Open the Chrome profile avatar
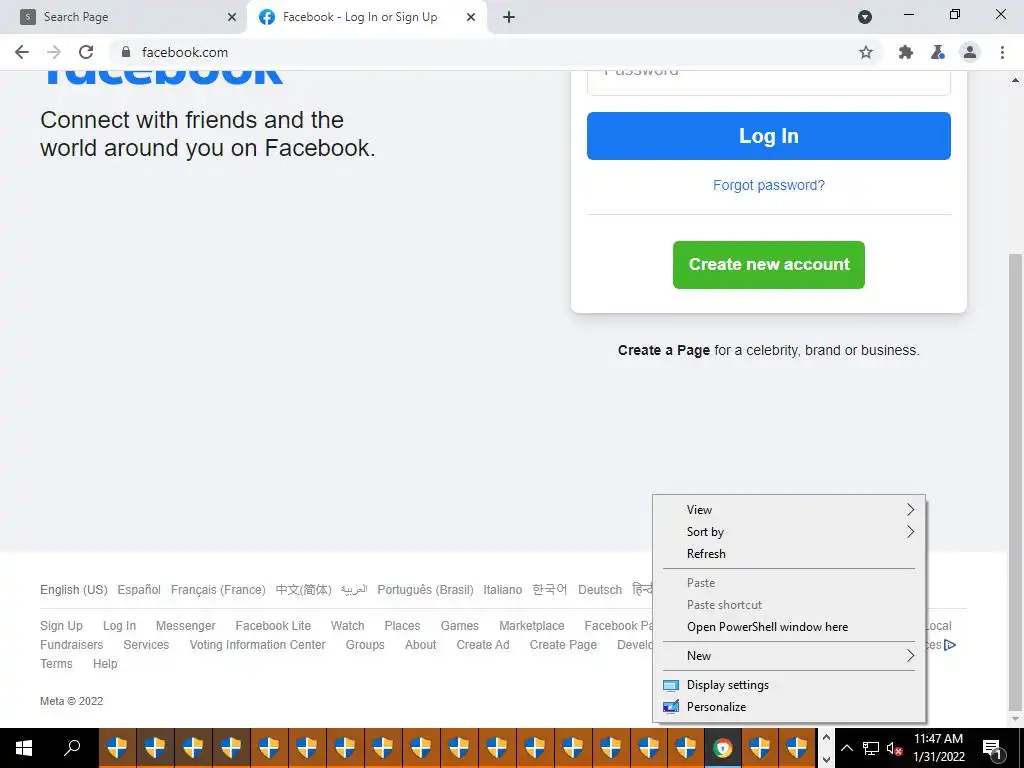The width and height of the screenshot is (1024, 768). 970,52
